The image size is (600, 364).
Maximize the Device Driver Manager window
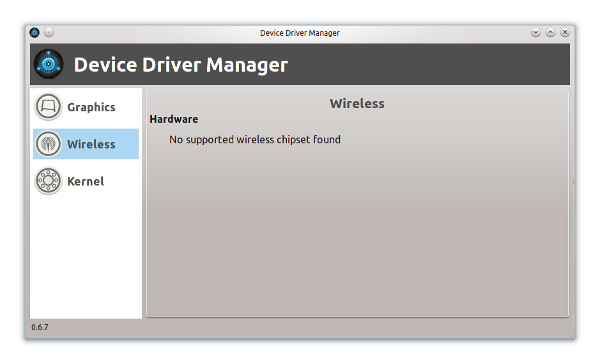pos(550,33)
